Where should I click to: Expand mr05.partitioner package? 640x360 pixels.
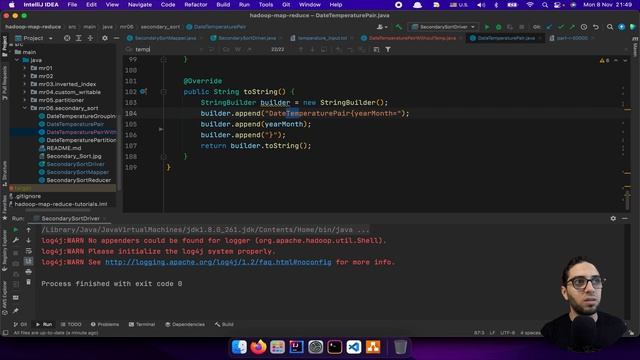(25, 100)
